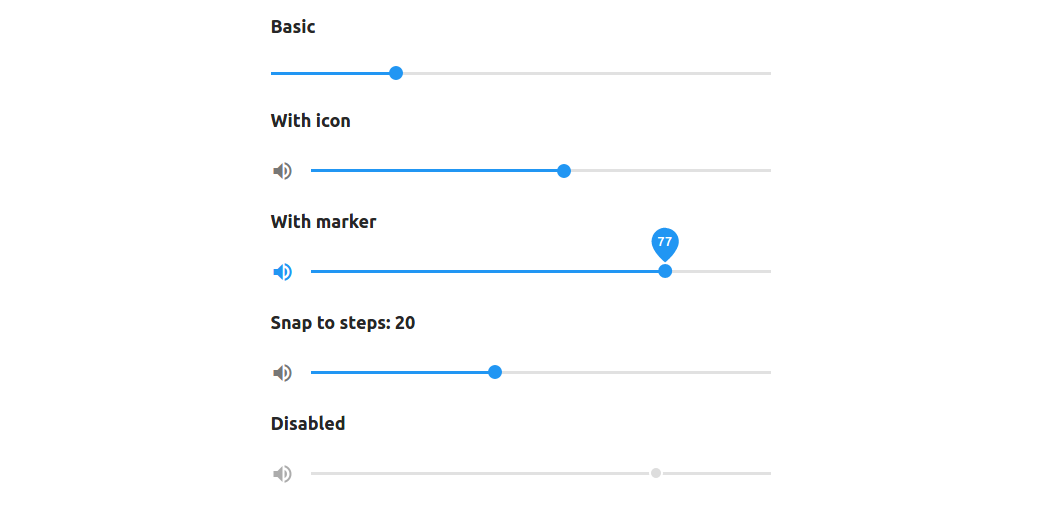Select the Snap to steps slider handle

[495, 372]
